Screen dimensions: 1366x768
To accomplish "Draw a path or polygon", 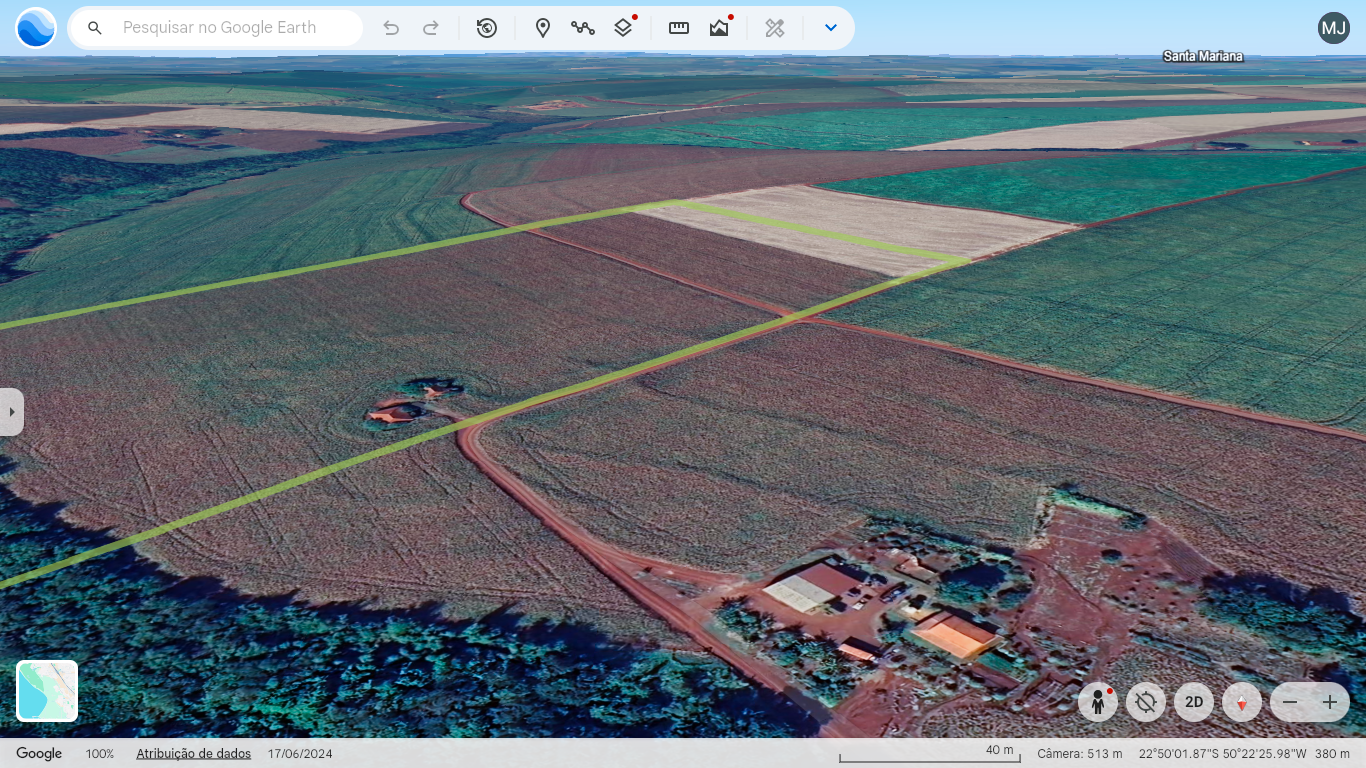I will (x=583, y=28).
